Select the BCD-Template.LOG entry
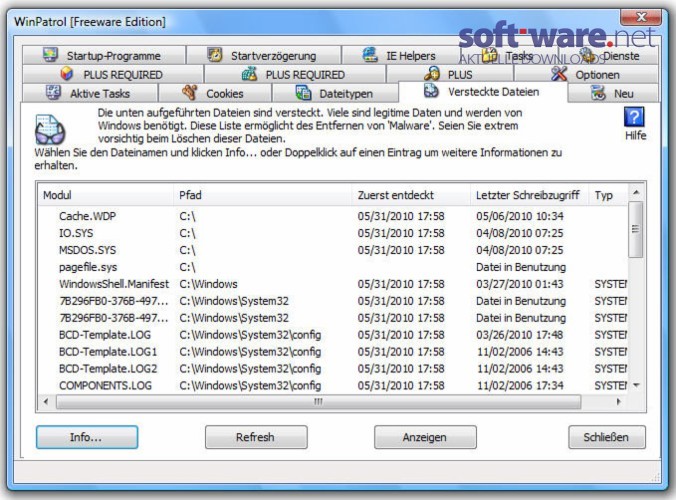 point(333,335)
